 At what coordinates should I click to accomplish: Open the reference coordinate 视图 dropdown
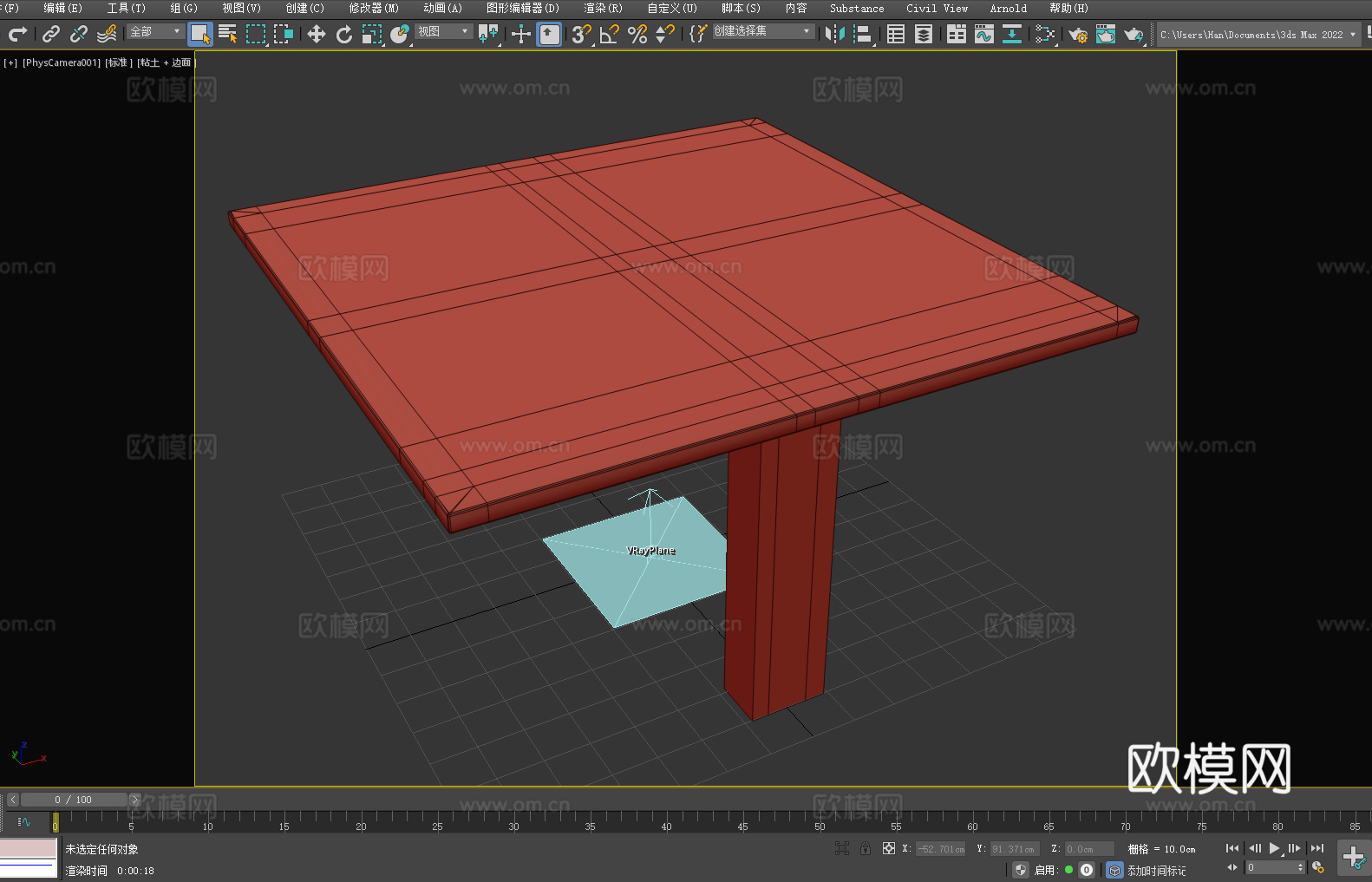[443, 31]
